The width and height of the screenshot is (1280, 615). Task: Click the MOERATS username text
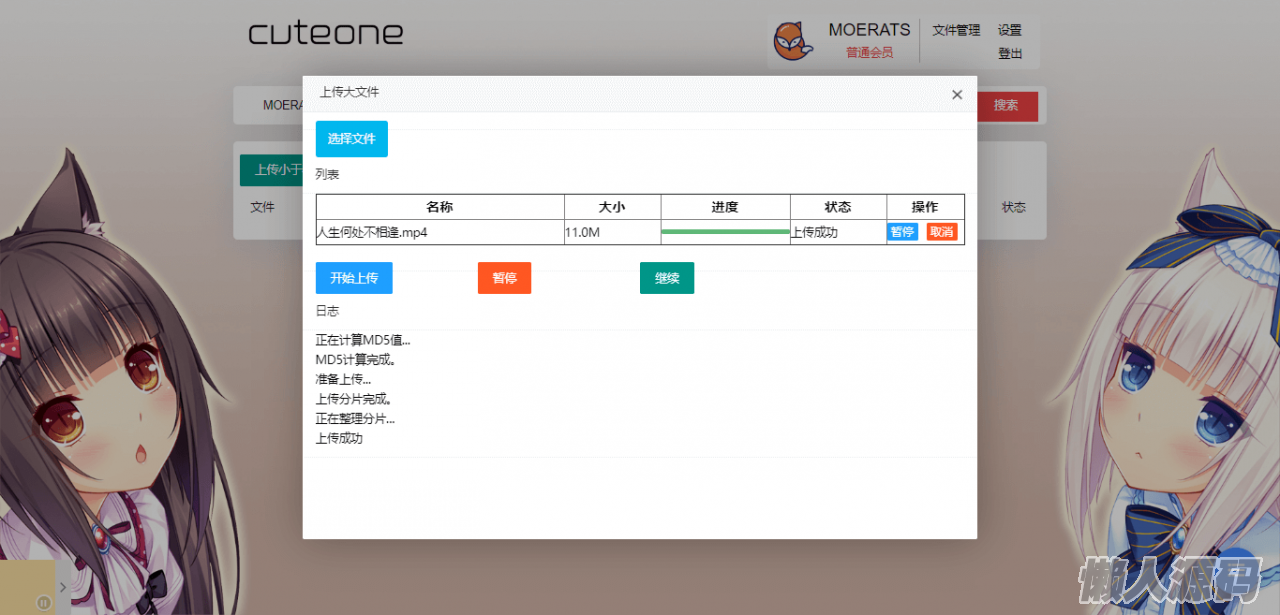pyautogui.click(x=869, y=30)
